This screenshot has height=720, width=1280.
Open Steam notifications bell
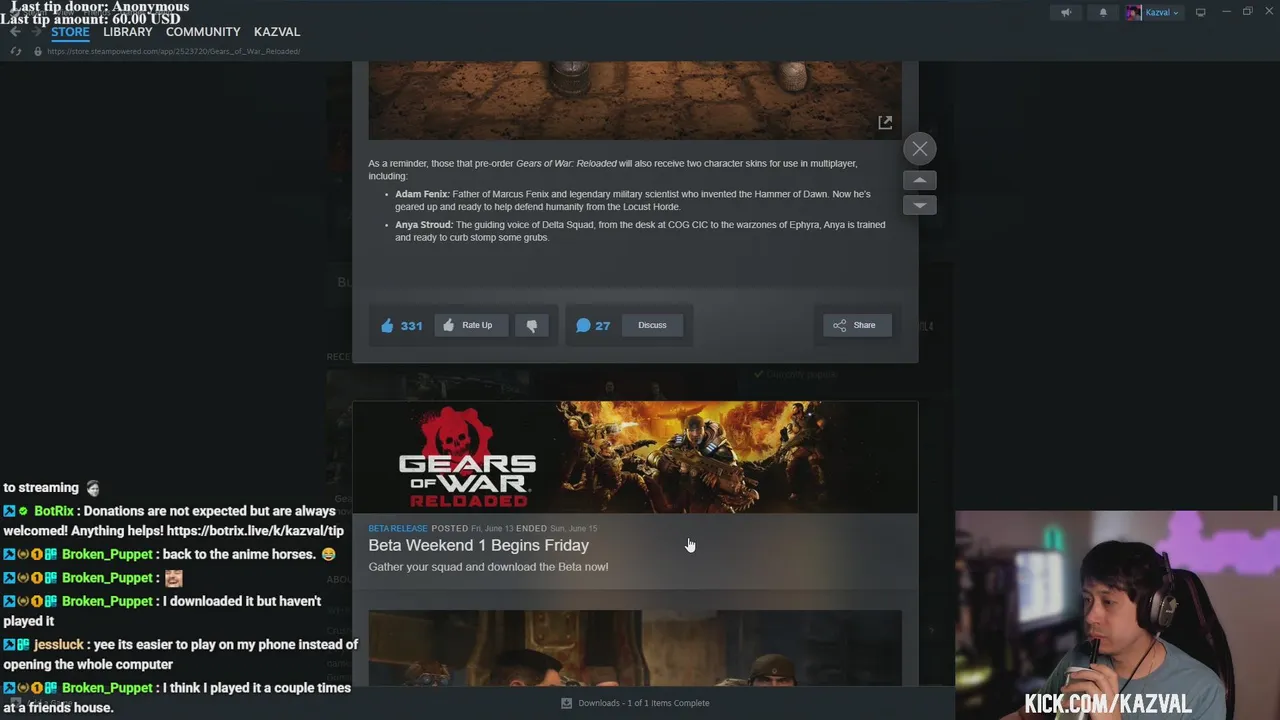[1103, 12]
